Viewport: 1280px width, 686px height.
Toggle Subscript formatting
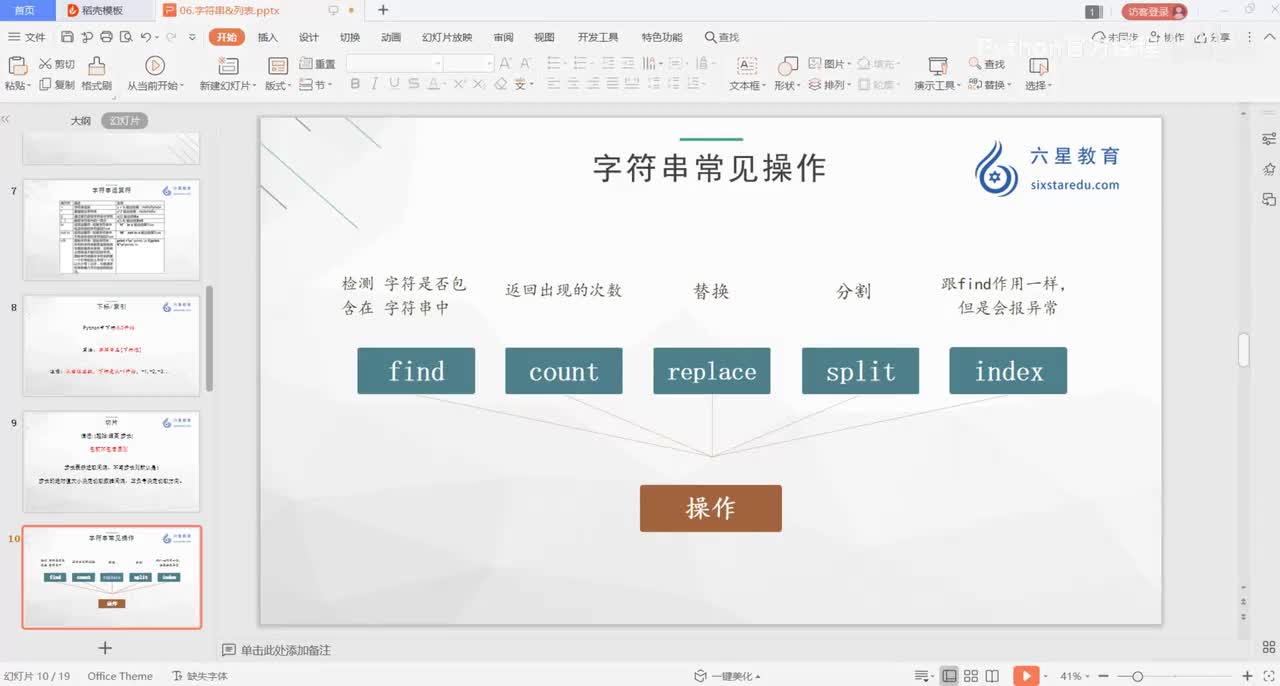tap(479, 85)
